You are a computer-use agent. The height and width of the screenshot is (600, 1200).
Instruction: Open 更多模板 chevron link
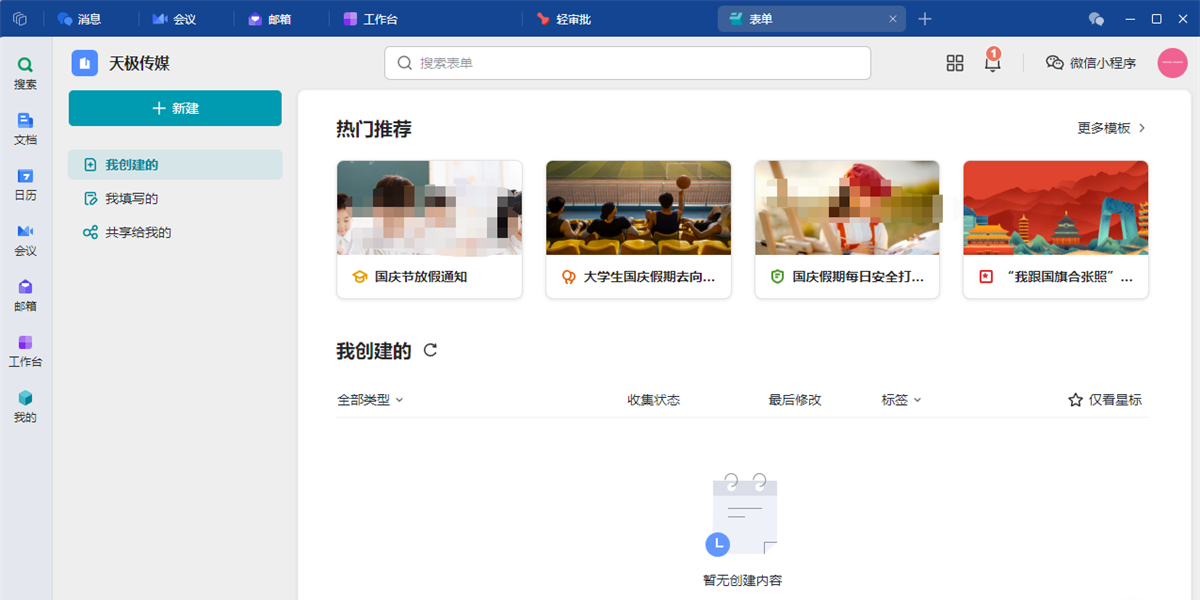1111,128
